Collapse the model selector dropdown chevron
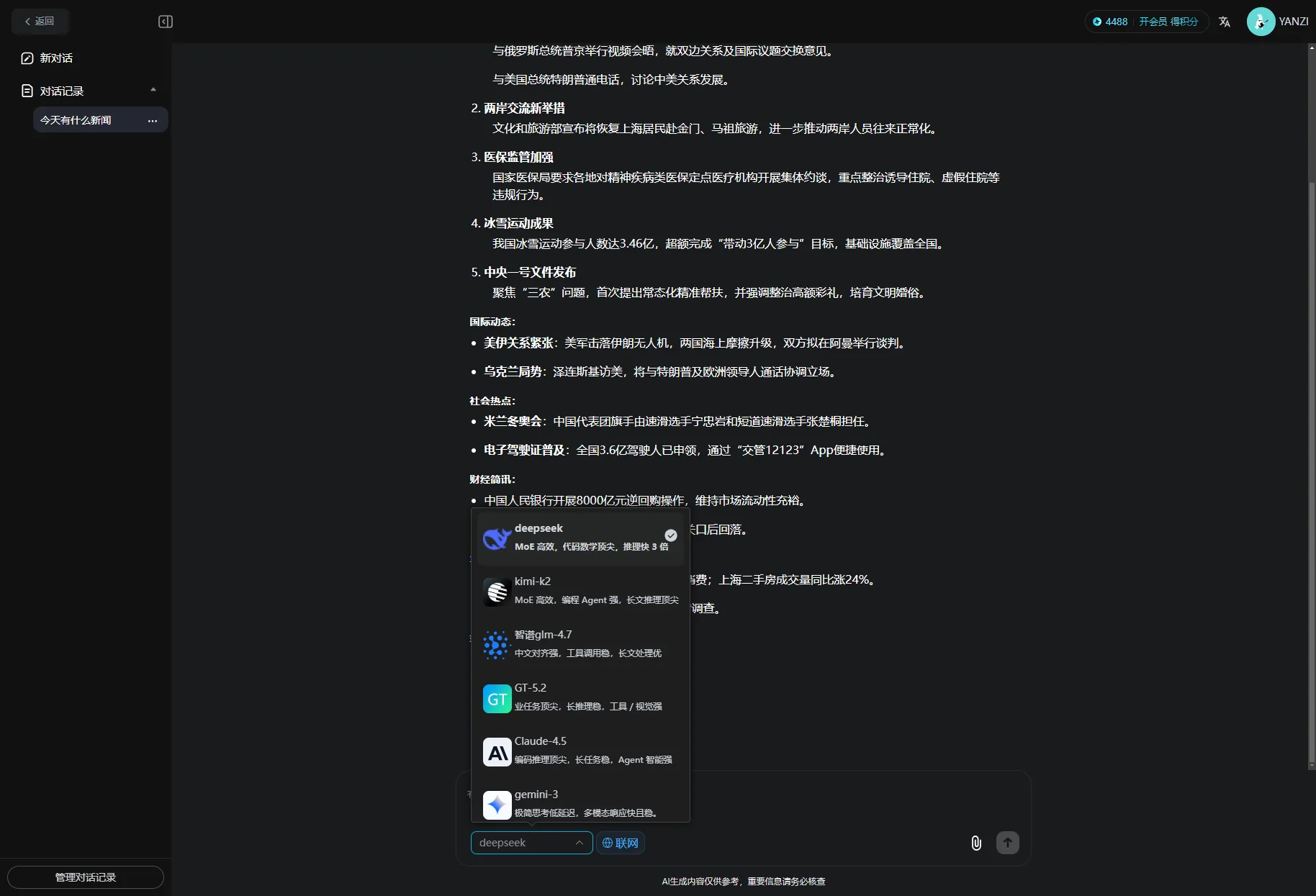Viewport: 1316px width, 896px height. point(580,843)
